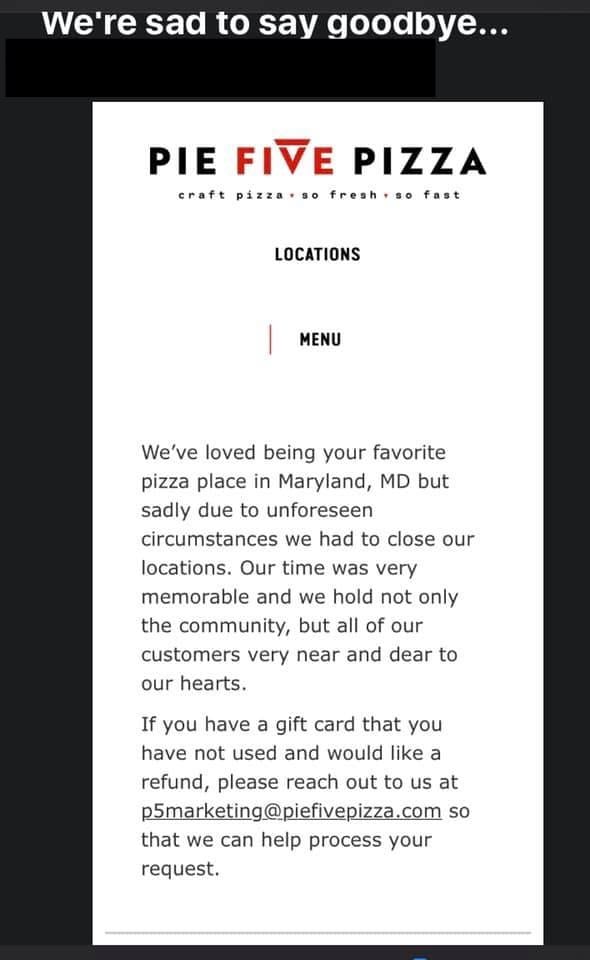Click red dot between pizza and so fresh
This screenshot has width=590, height=960.
(293, 196)
